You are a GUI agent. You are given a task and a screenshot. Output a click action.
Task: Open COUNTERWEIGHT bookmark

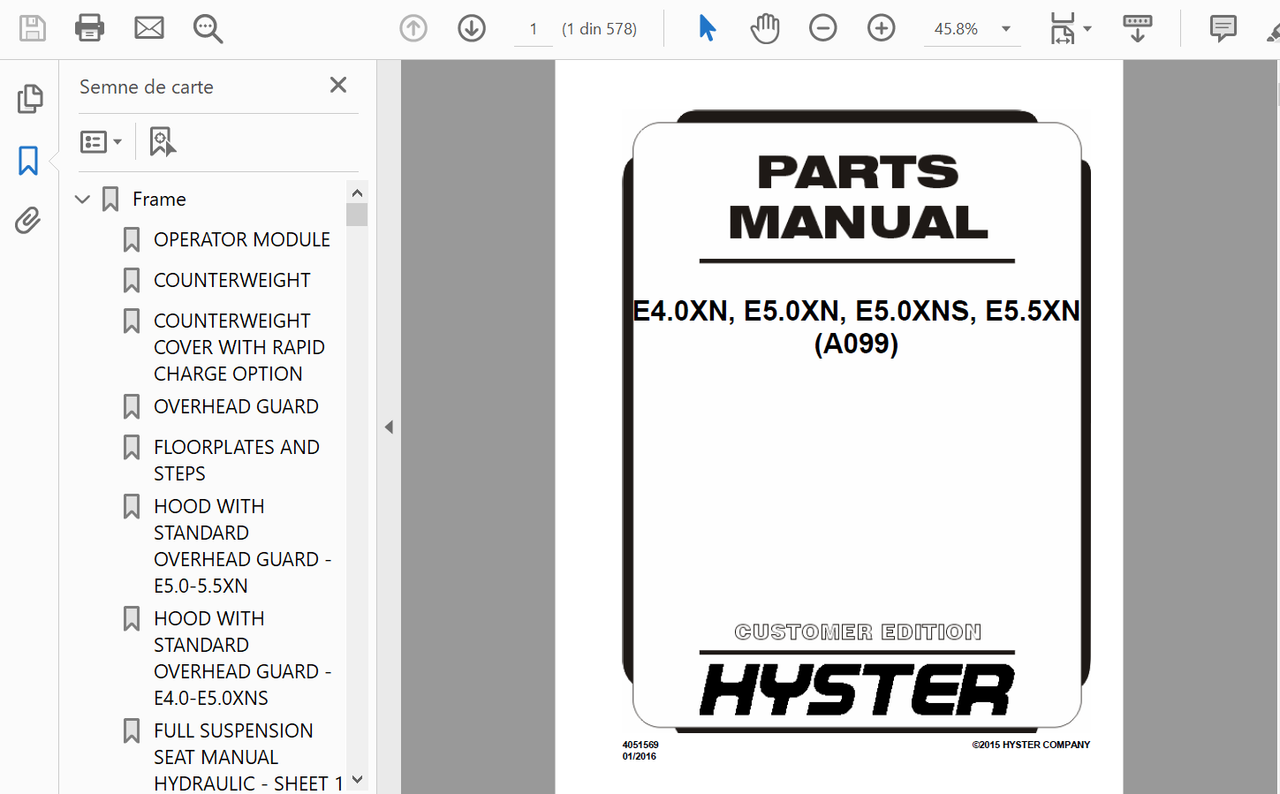point(232,281)
